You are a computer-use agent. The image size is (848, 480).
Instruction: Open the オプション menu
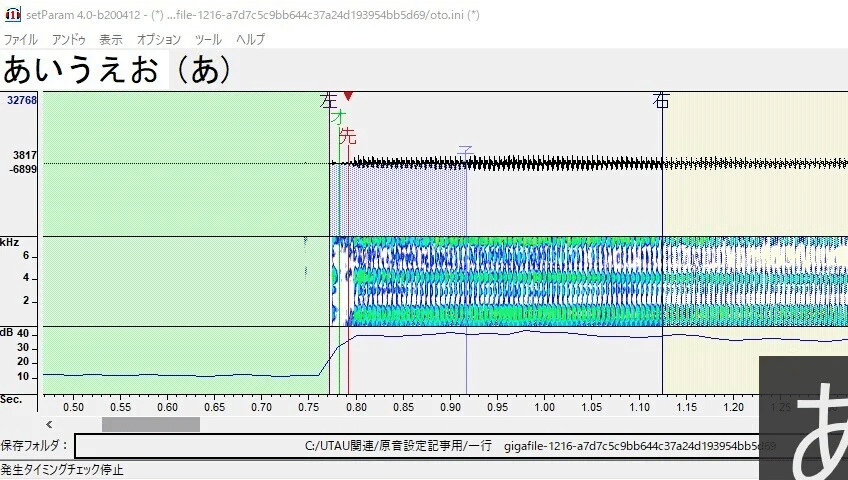coord(158,39)
